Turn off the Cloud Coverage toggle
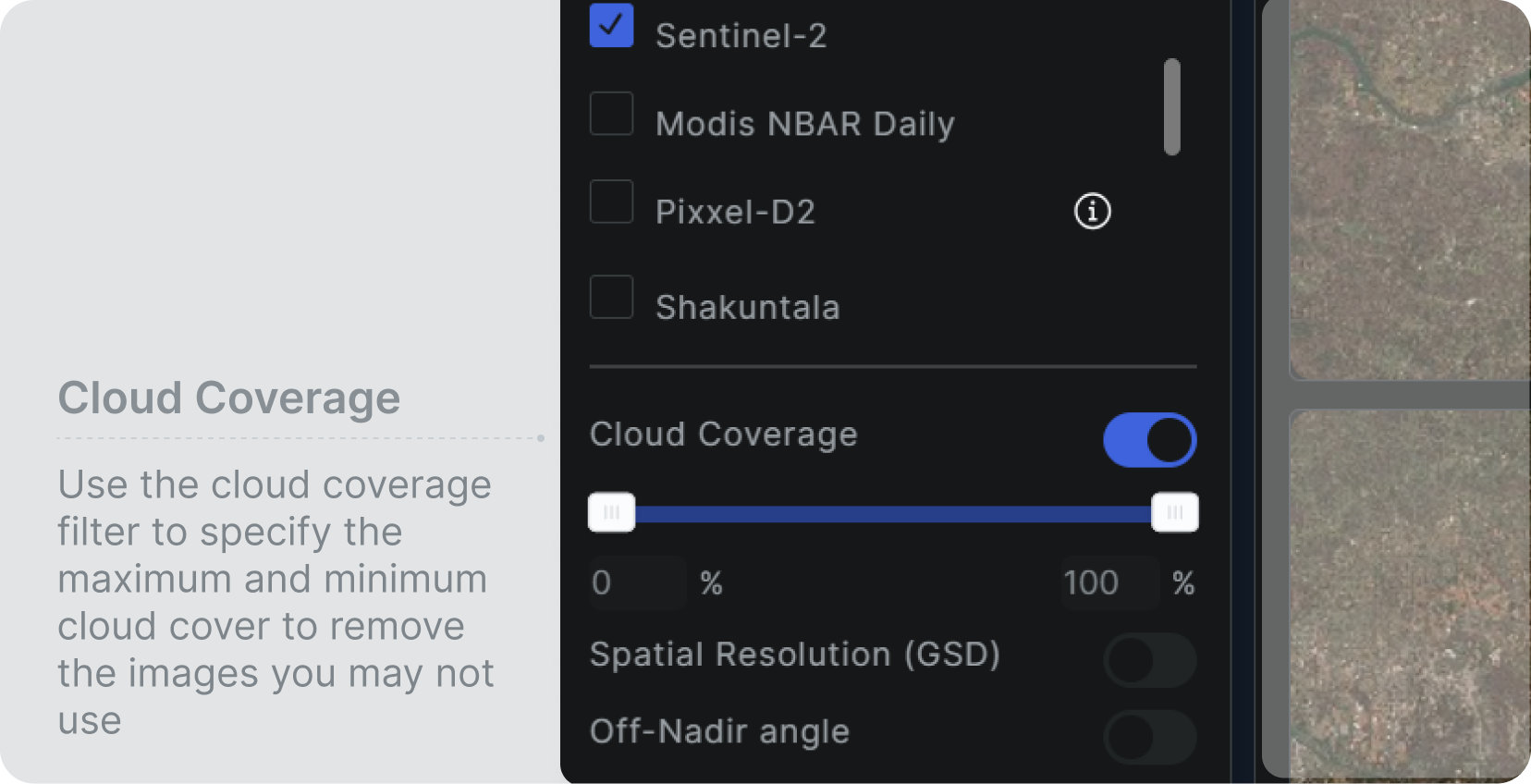1531x784 pixels. [1149, 440]
